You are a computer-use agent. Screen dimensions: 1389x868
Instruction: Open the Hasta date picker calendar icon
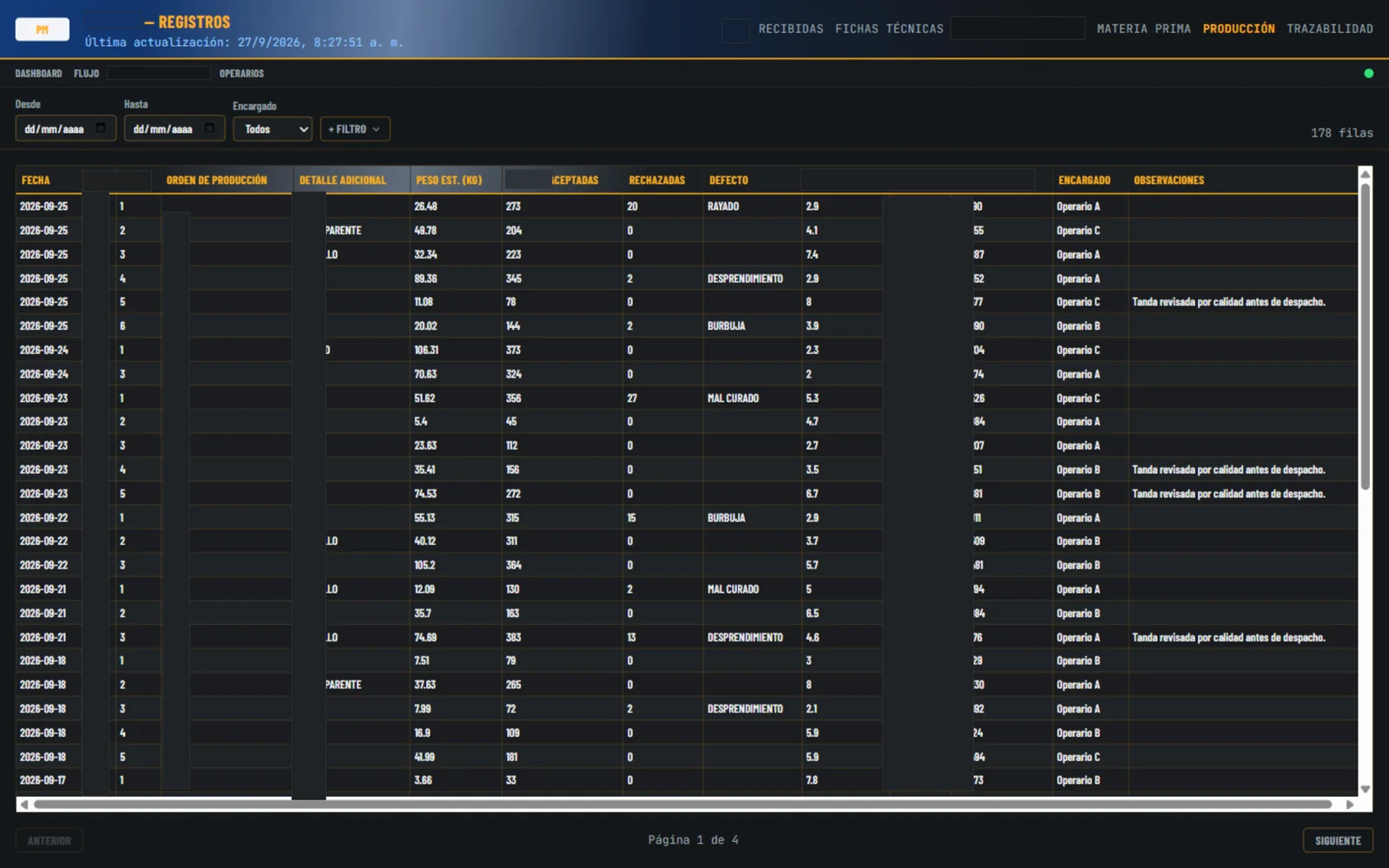[209, 128]
